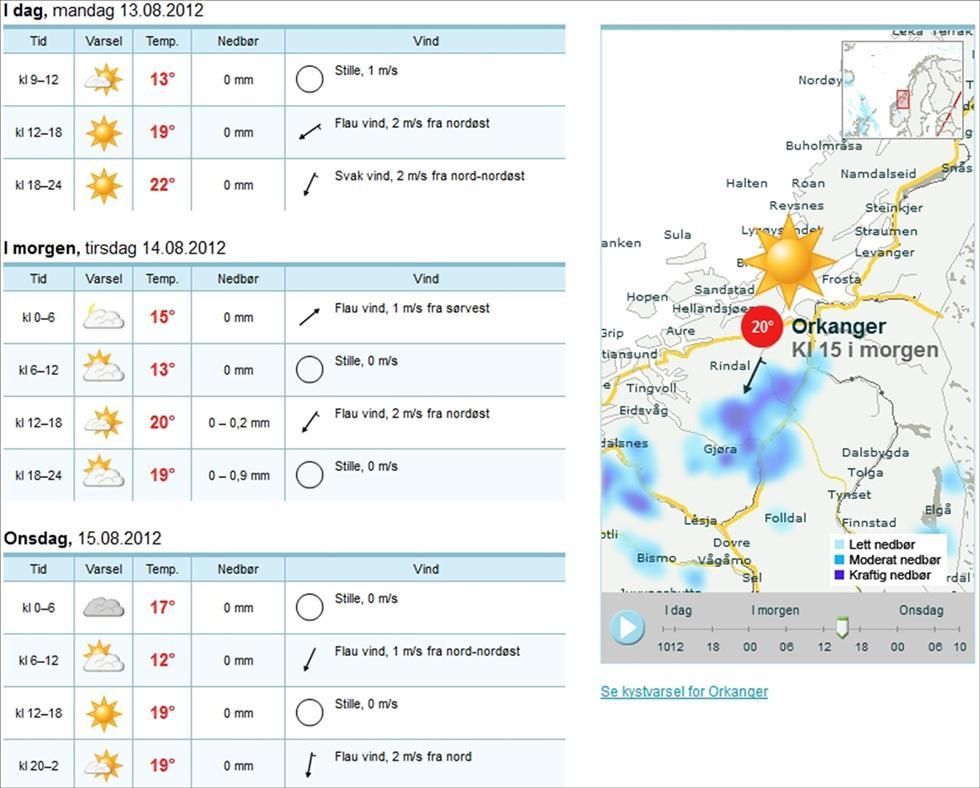The image size is (980, 788).
Task: Click the calm wind circle for today kl 9–12
Action: (x=310, y=79)
